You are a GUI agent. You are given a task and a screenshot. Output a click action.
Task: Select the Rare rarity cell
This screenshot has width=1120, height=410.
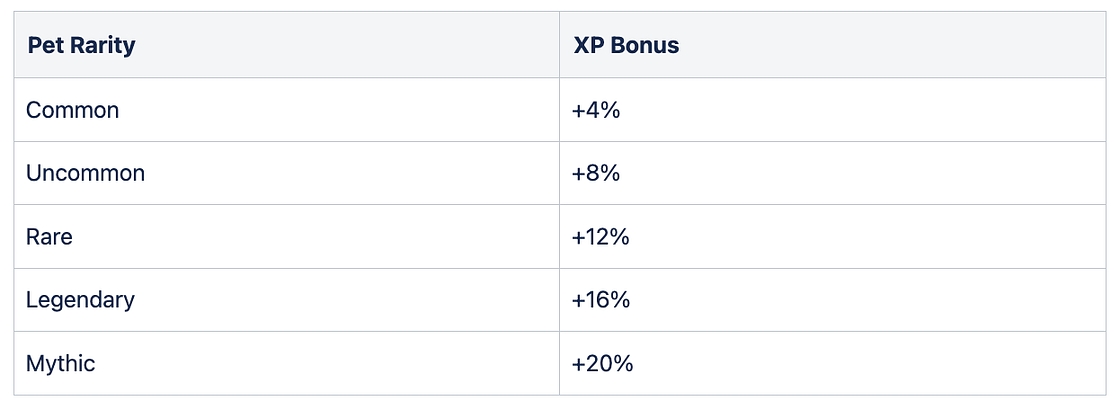(50, 237)
